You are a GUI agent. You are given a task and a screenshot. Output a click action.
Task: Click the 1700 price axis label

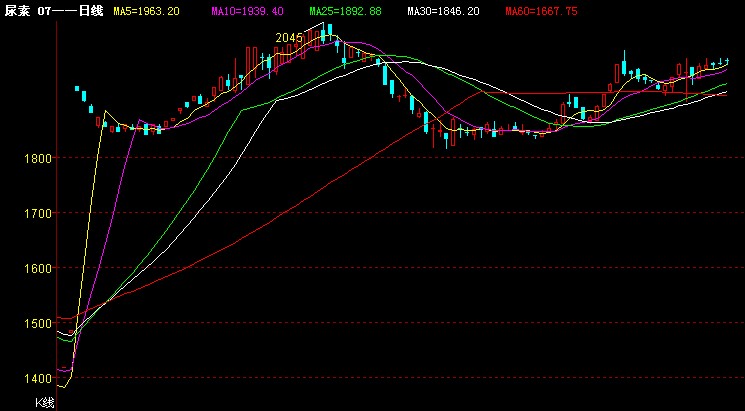tap(38, 213)
